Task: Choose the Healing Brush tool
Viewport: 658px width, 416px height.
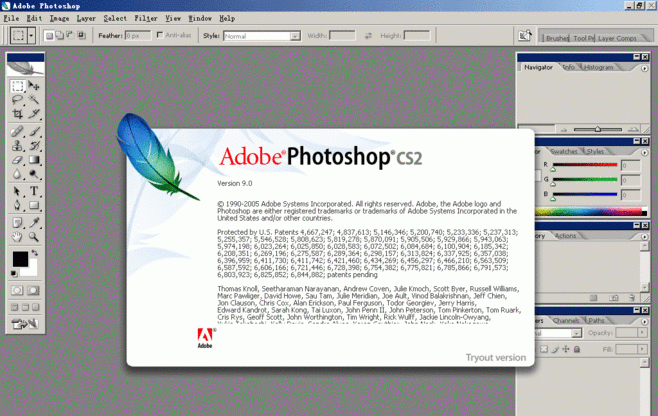Action: click(x=17, y=132)
